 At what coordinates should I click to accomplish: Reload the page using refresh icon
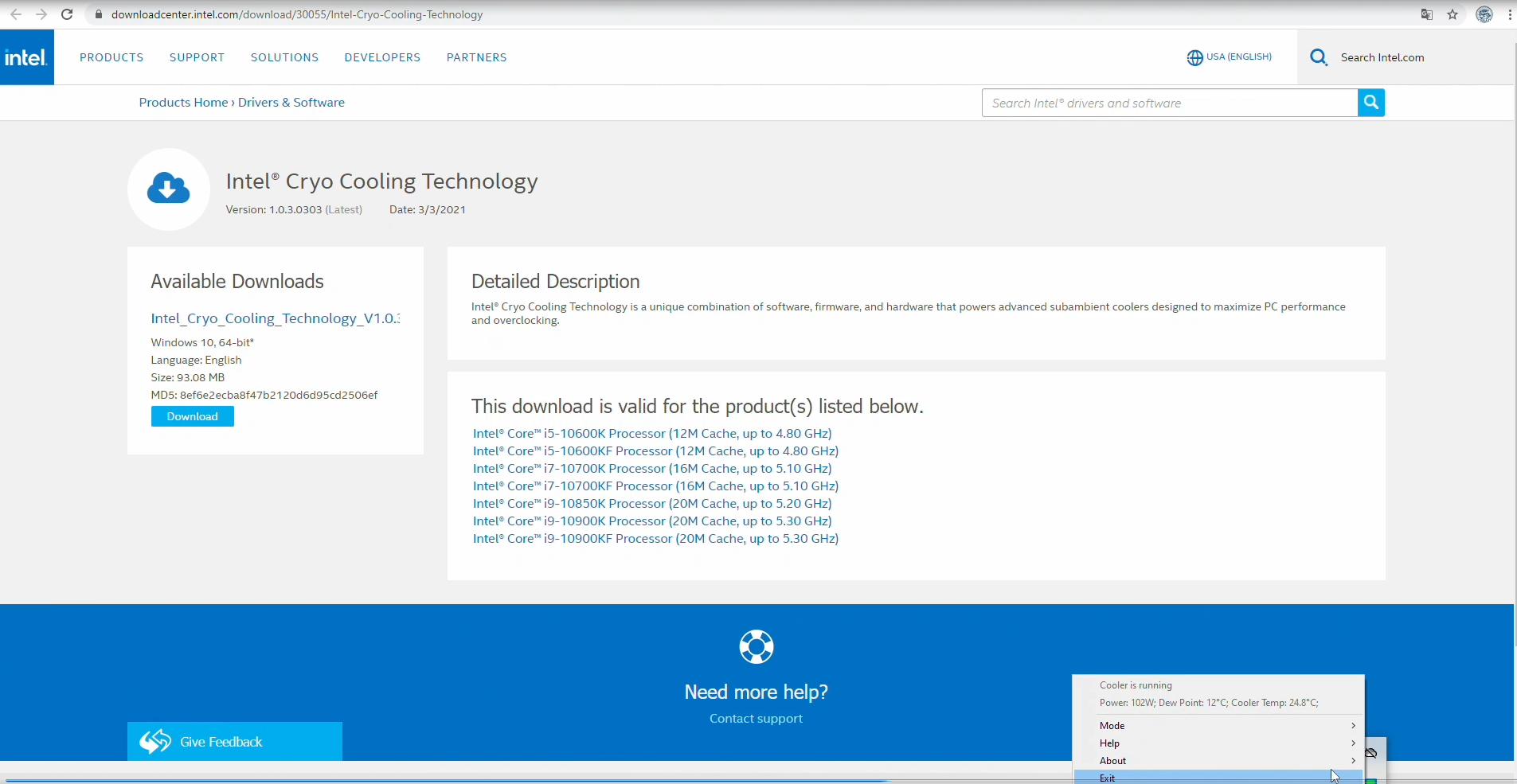click(x=67, y=14)
